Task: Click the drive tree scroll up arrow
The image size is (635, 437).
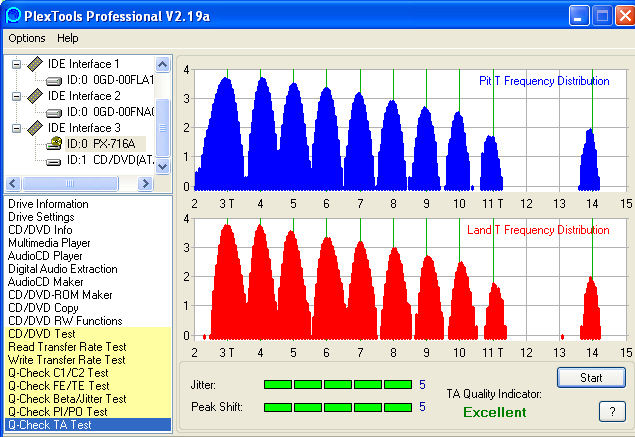Action: (x=163, y=64)
